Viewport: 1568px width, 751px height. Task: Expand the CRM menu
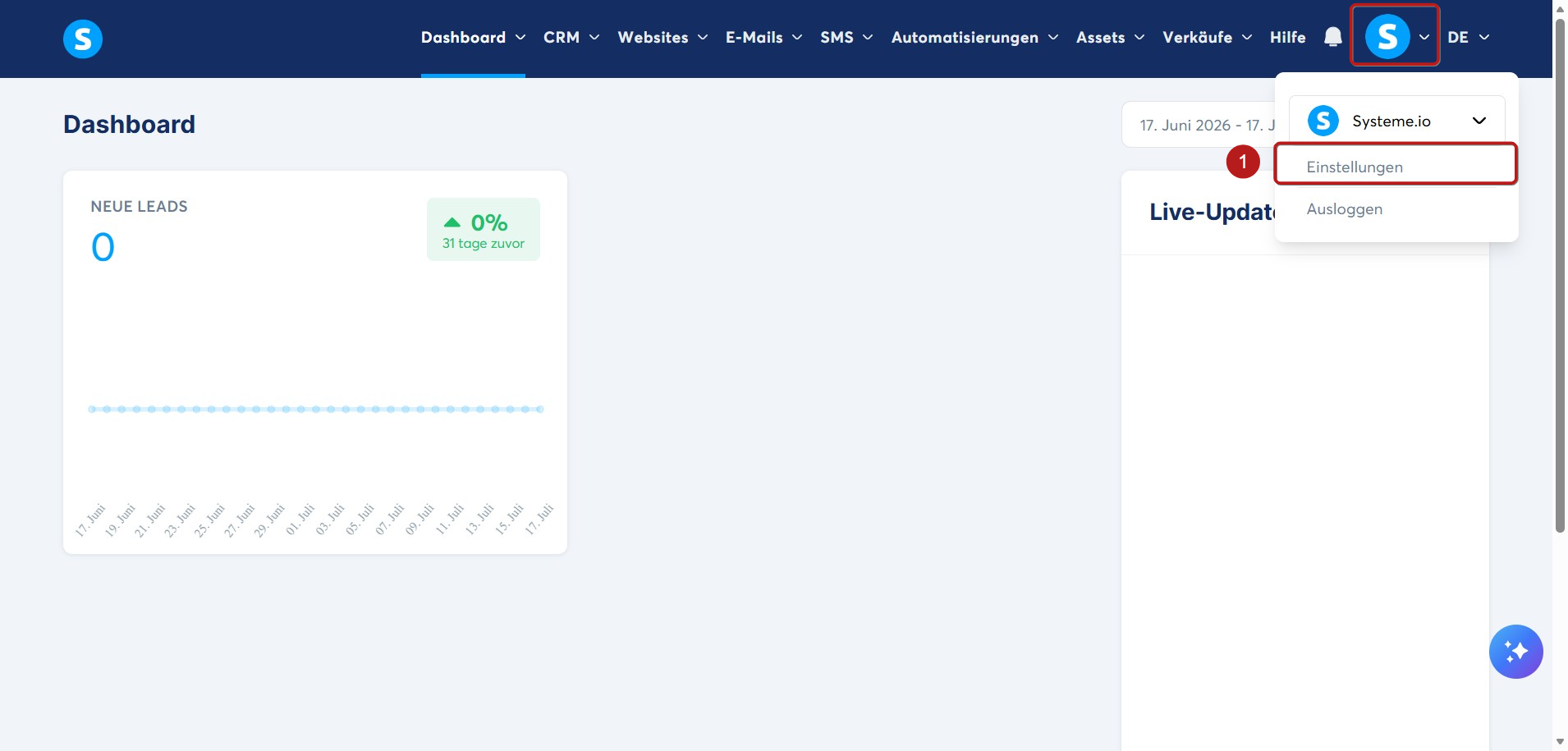571,37
